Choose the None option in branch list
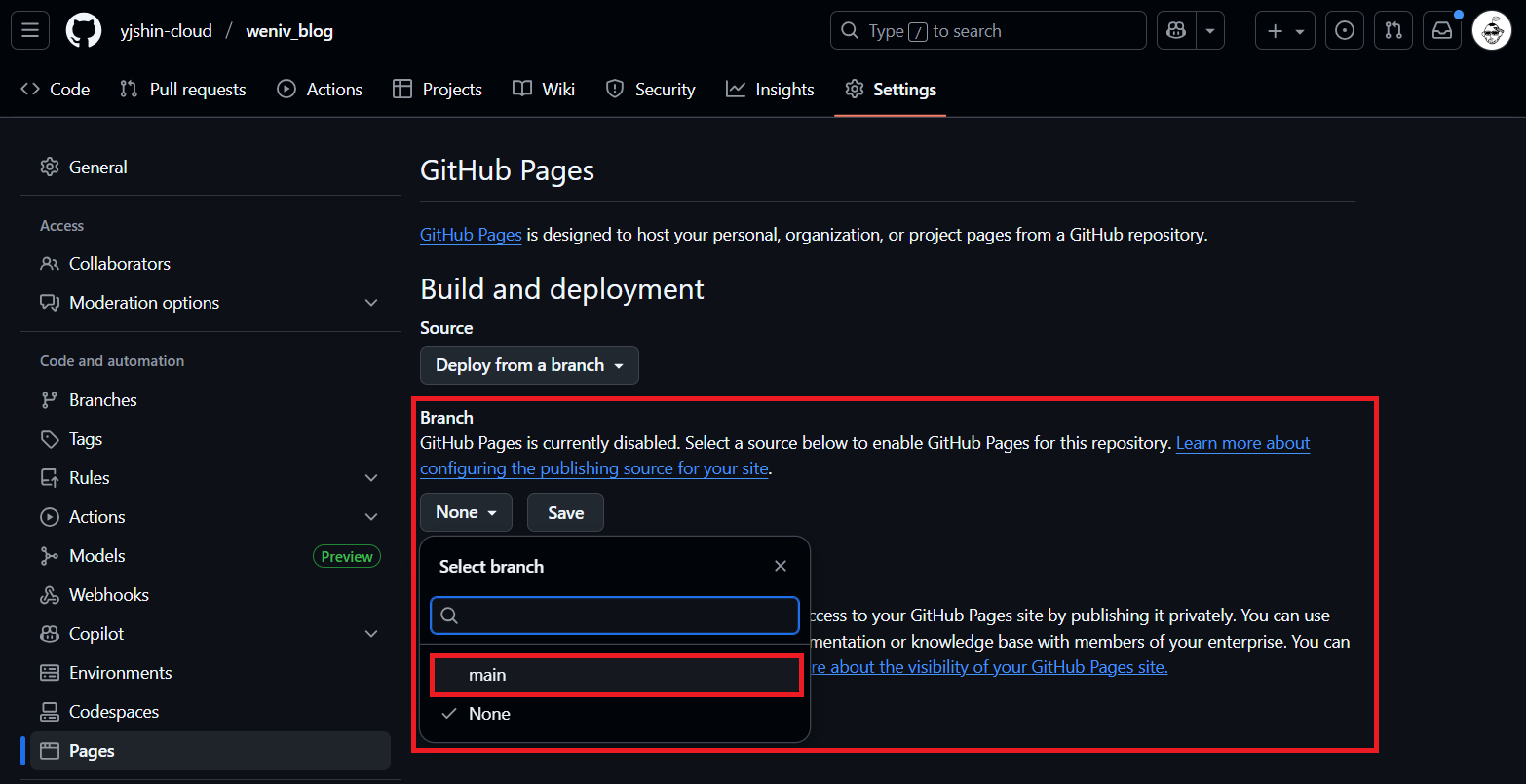This screenshot has width=1526, height=784. click(615, 714)
